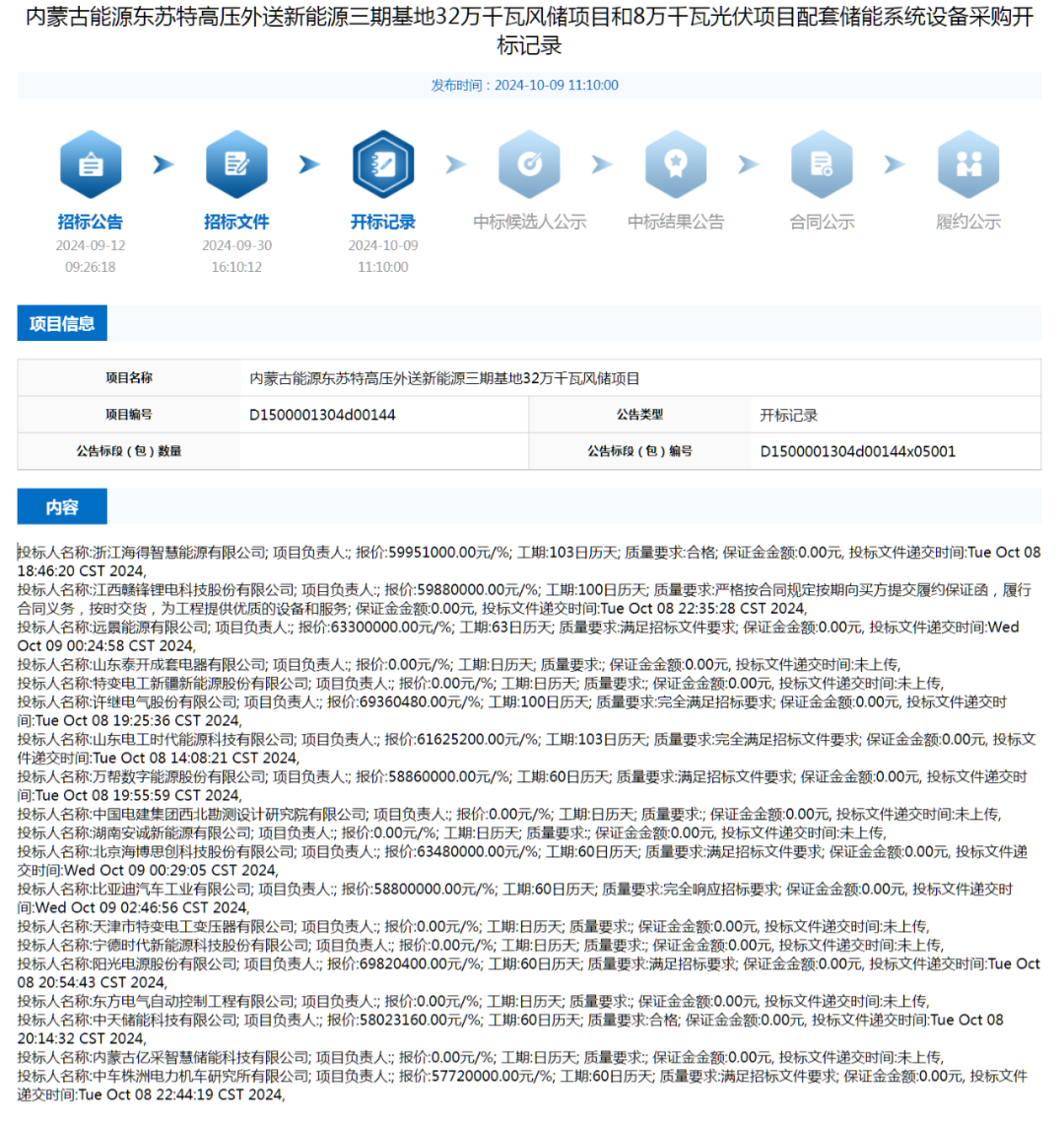This screenshot has width=1064, height=1125.
Task: Click the 项目名称 header cell
Action: tap(129, 378)
